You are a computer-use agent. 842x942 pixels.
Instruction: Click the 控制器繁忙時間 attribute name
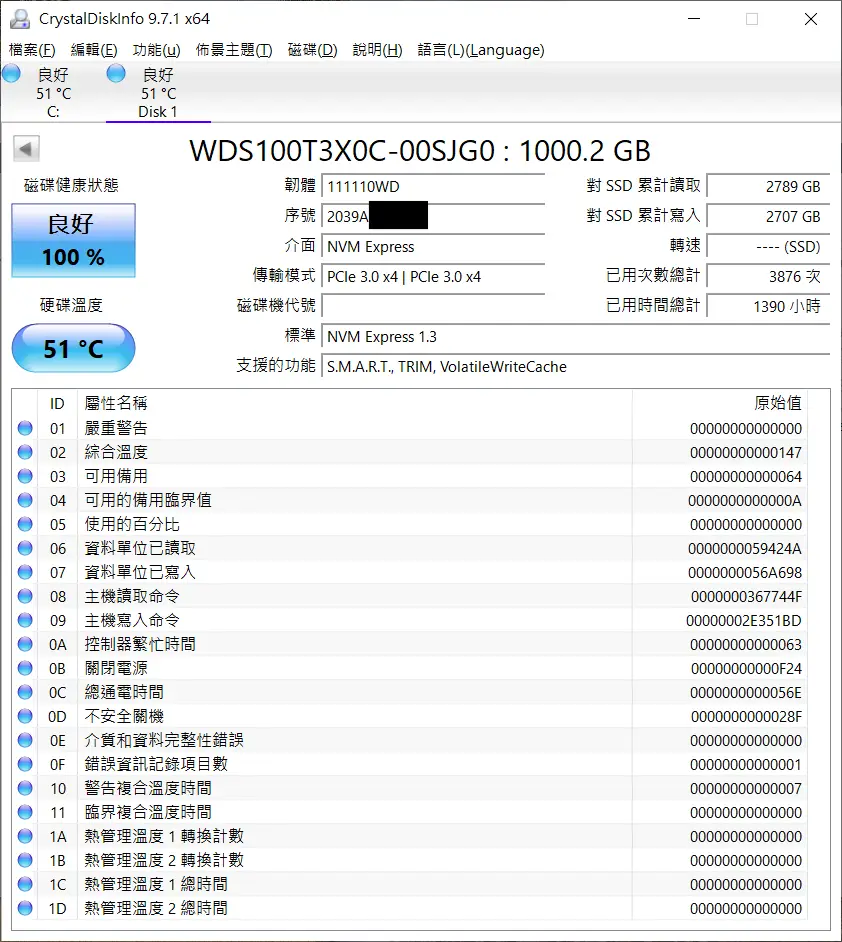[x=140, y=644]
